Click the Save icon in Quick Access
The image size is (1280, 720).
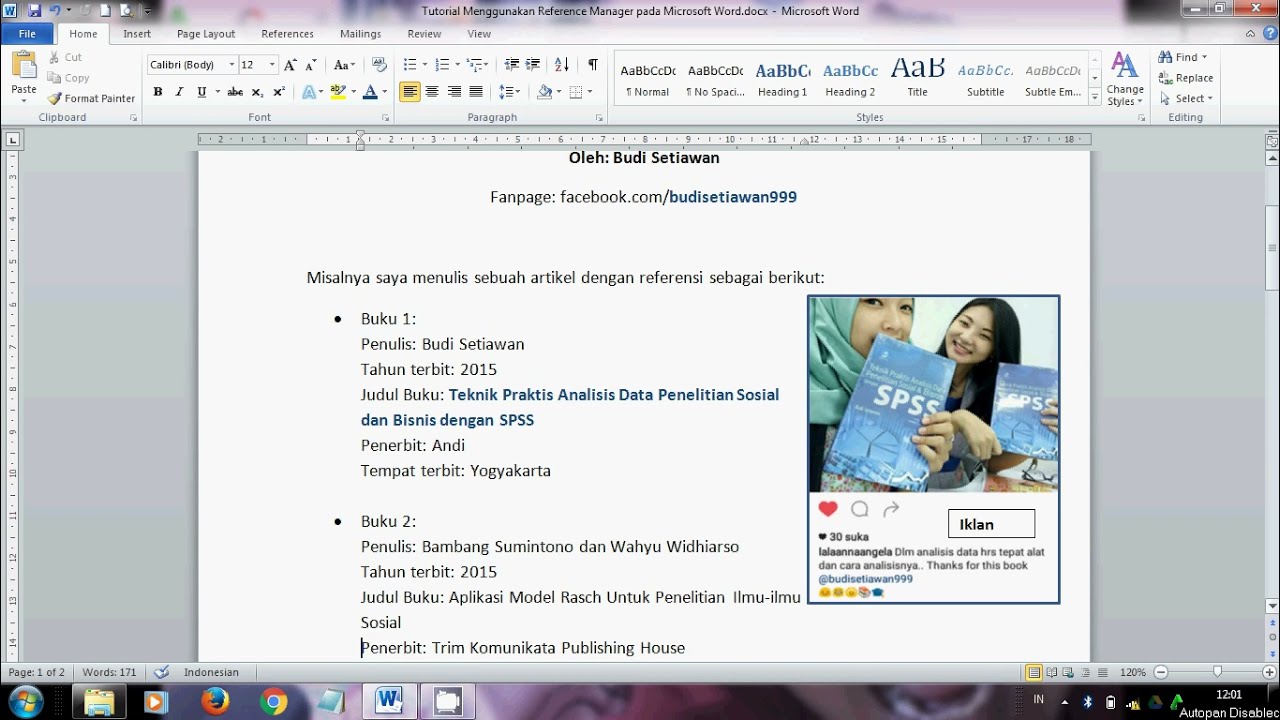click(x=35, y=11)
